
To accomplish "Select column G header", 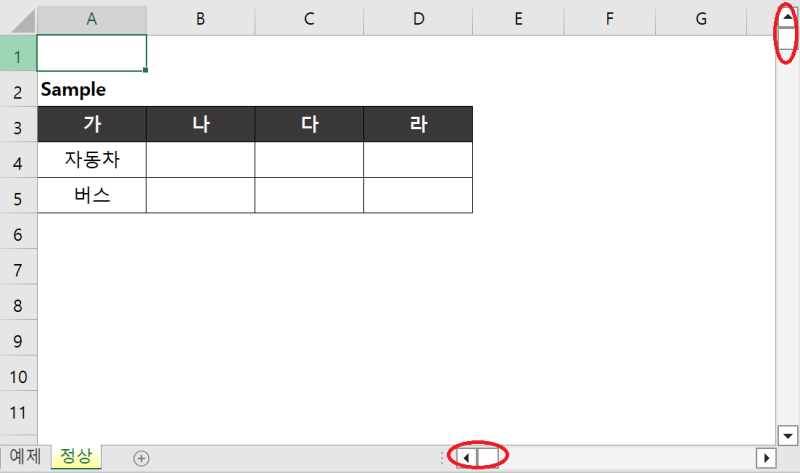I will click(701, 19).
